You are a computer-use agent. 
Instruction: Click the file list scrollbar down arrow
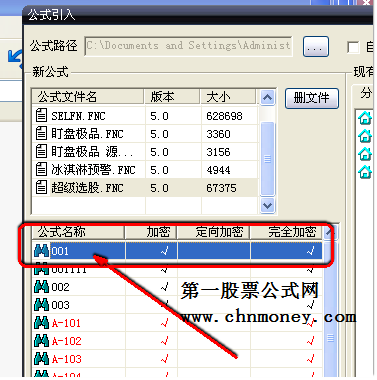click(x=267, y=206)
